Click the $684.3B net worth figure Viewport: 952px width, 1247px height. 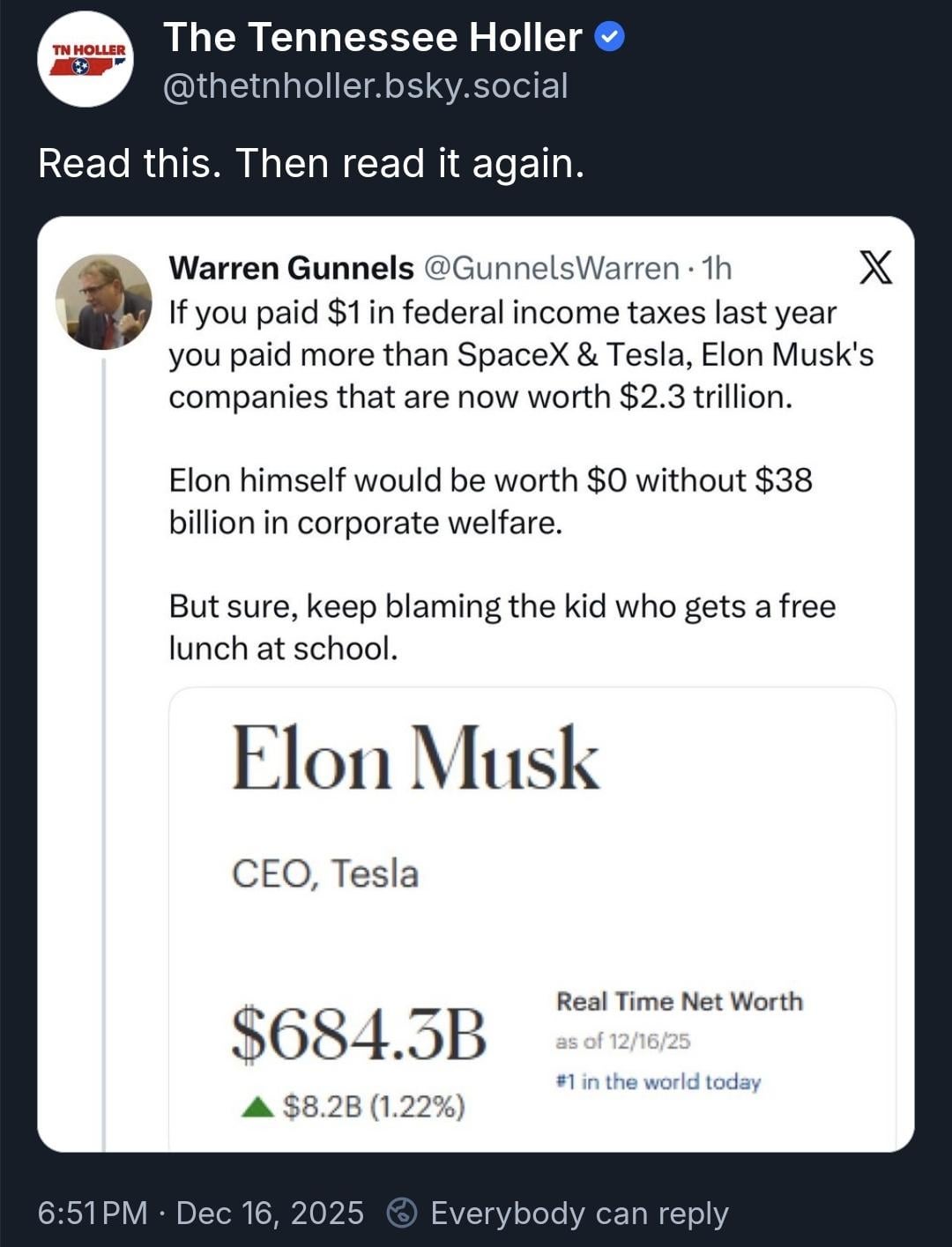(x=359, y=1034)
